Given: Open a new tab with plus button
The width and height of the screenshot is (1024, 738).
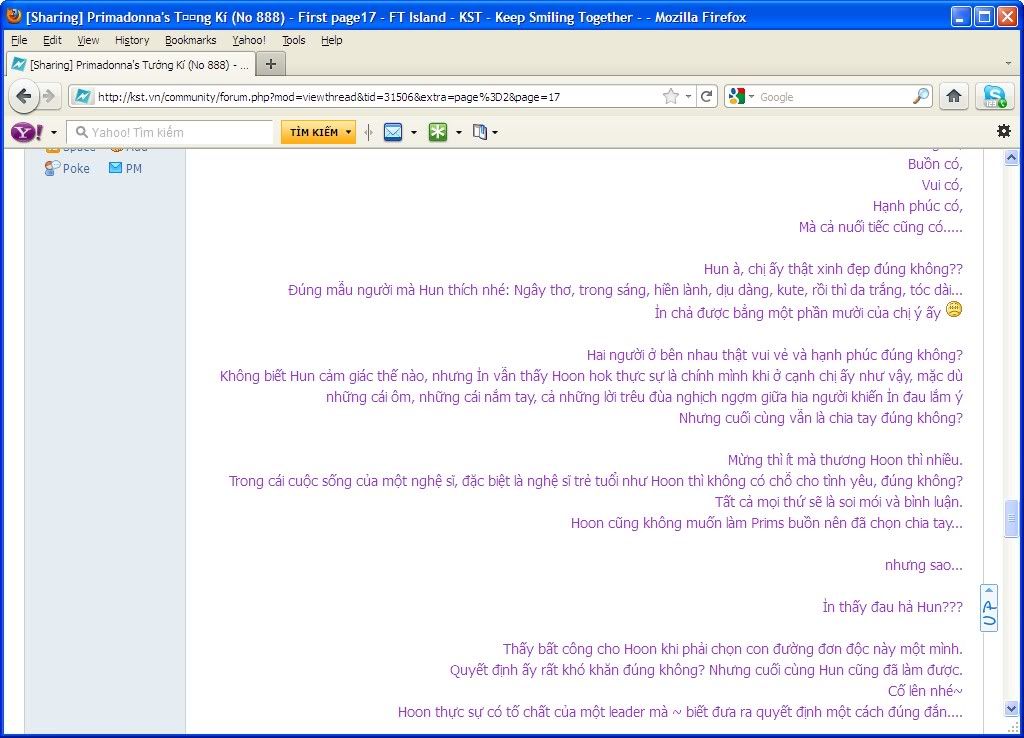Looking at the screenshot, I should tap(271, 64).
